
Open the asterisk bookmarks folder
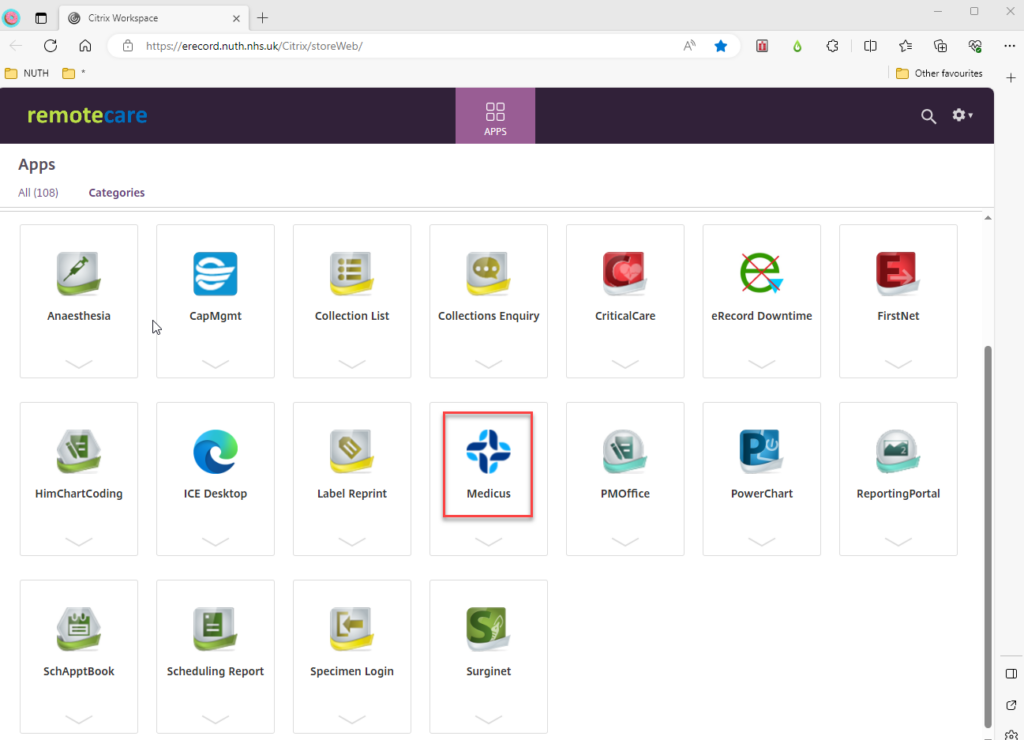click(x=73, y=73)
